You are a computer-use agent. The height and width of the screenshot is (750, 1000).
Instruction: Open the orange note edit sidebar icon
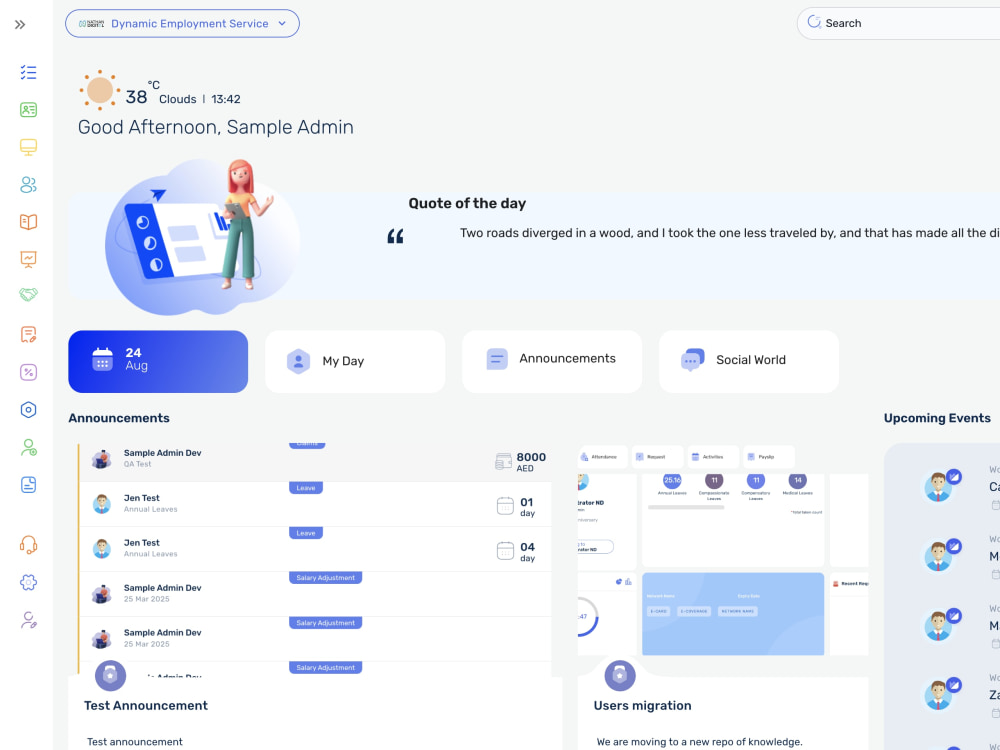point(28,335)
